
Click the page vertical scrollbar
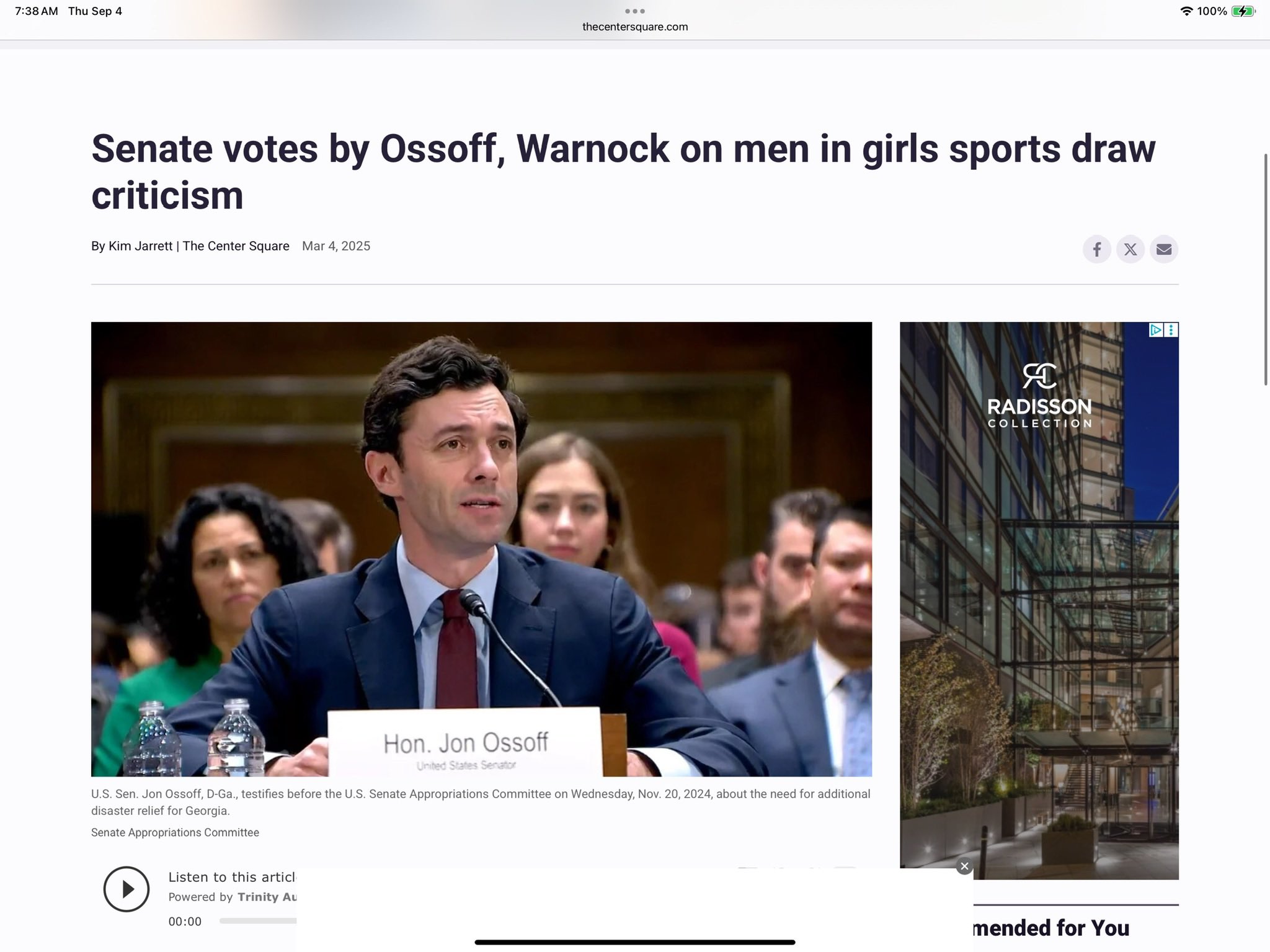(x=1266, y=270)
